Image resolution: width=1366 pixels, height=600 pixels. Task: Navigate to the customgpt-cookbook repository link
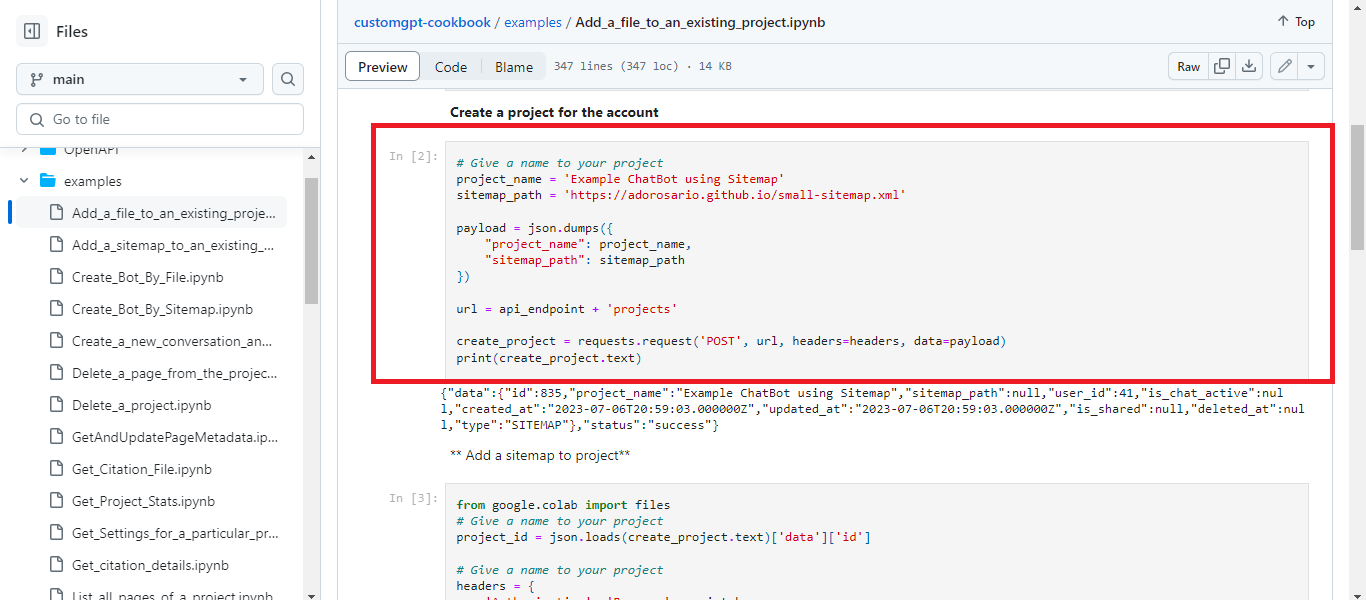(x=422, y=21)
